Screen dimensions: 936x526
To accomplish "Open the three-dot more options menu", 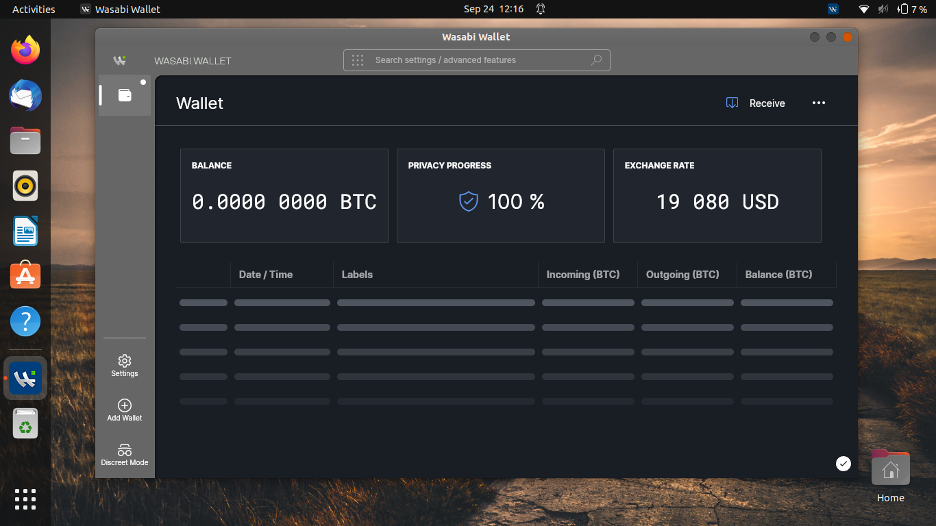I will tap(818, 103).
